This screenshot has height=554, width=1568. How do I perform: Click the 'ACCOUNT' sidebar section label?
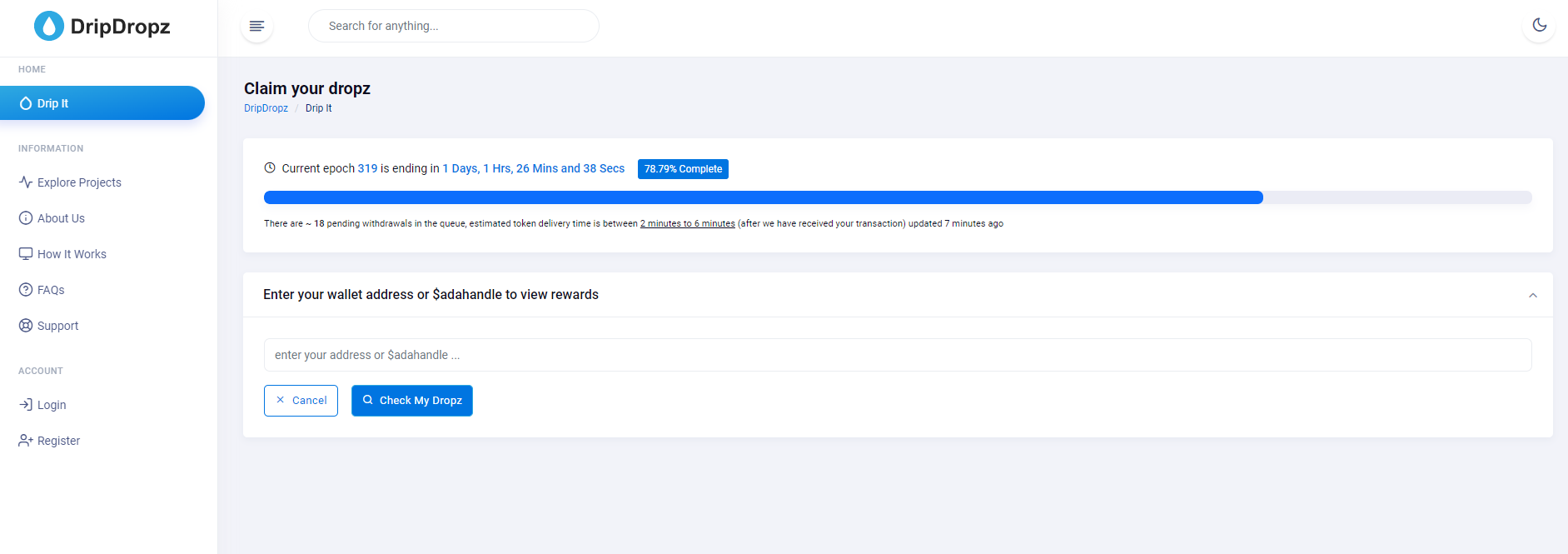click(x=41, y=371)
